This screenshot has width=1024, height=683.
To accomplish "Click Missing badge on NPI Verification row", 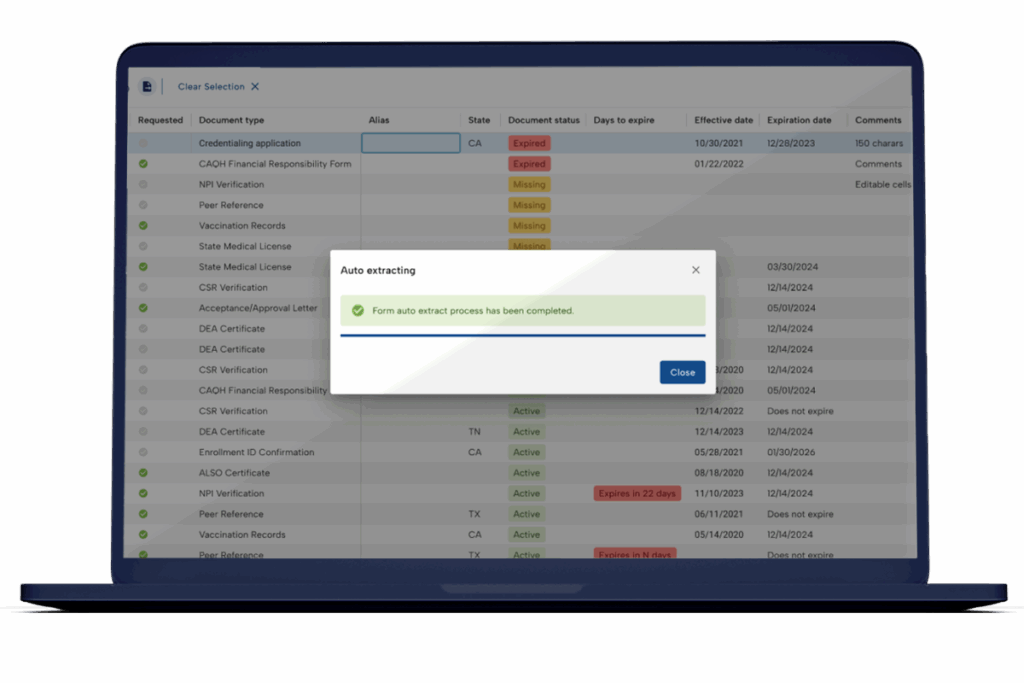I will (529, 184).
